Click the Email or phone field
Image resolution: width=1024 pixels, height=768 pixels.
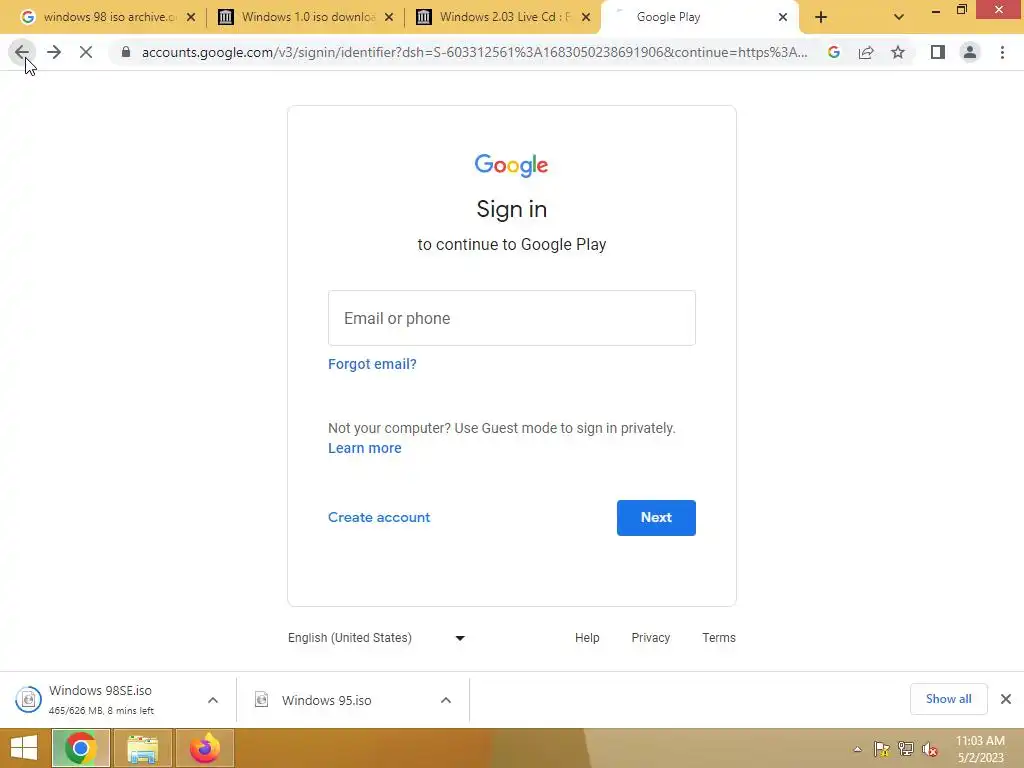pyautogui.click(x=511, y=318)
